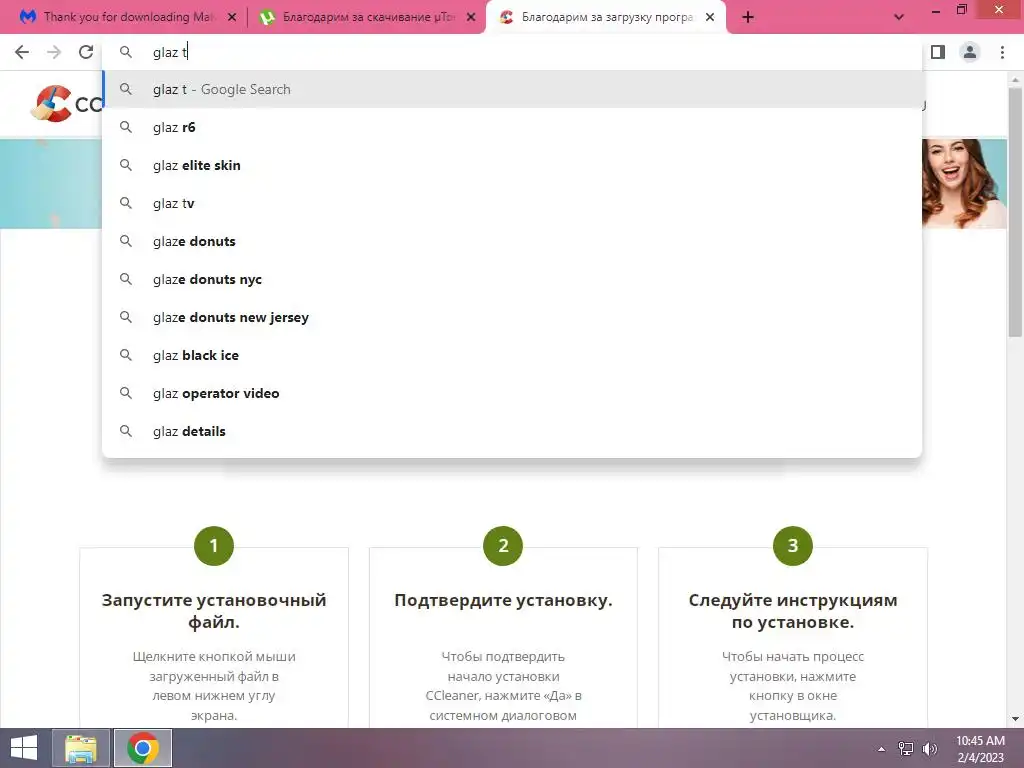The image size is (1024, 768).
Task: Go back with the browser back arrow
Action: [x=22, y=52]
